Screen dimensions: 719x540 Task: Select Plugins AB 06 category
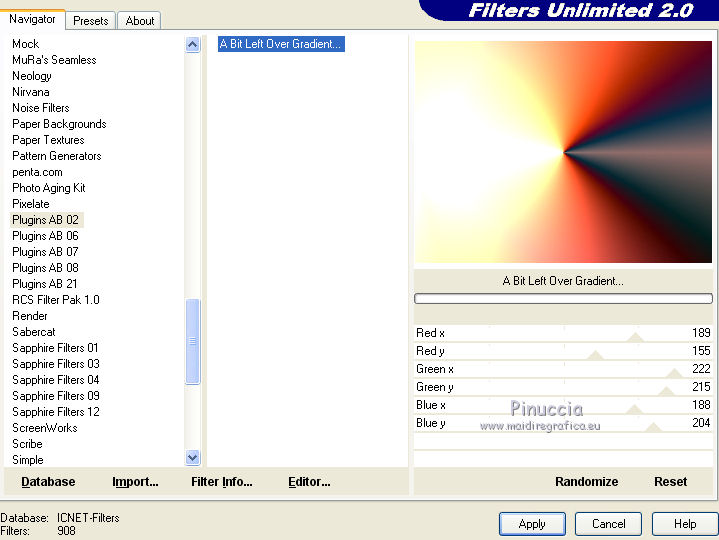click(45, 236)
